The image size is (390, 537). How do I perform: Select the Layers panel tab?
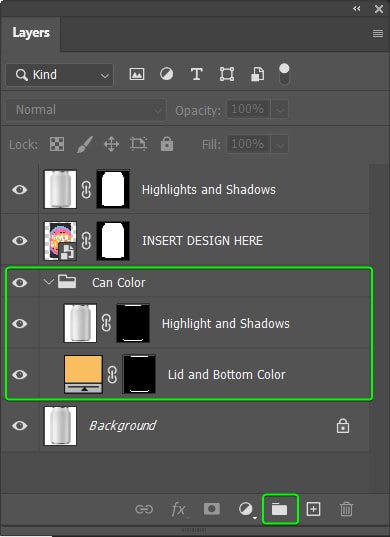tap(31, 33)
